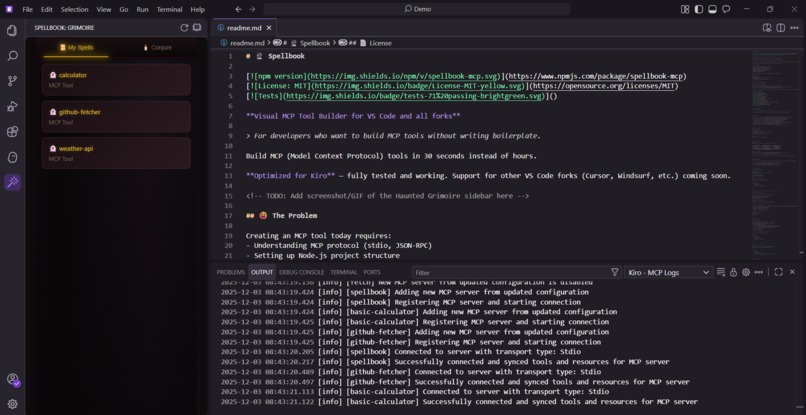Viewport: 806px width, 415px height.
Task: Open Output panel more actions ellipsis
Action: 759,273
